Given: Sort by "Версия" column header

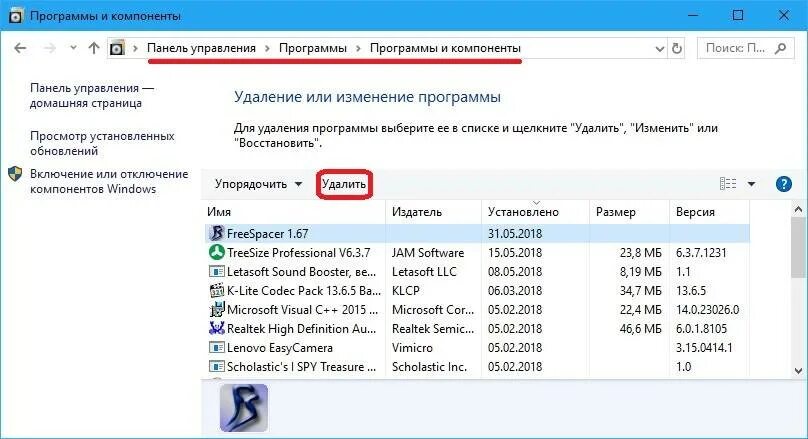Looking at the screenshot, I should click(x=710, y=212).
